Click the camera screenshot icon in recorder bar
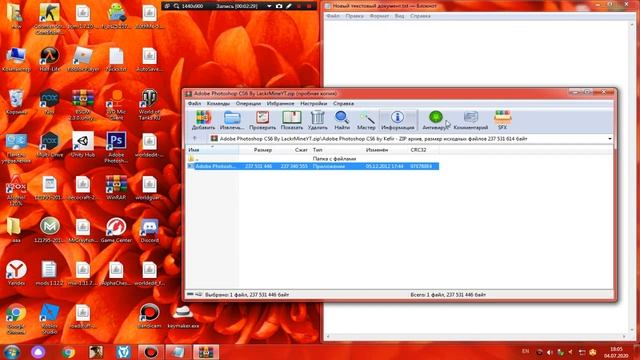640x360 pixels. (x=279, y=6)
